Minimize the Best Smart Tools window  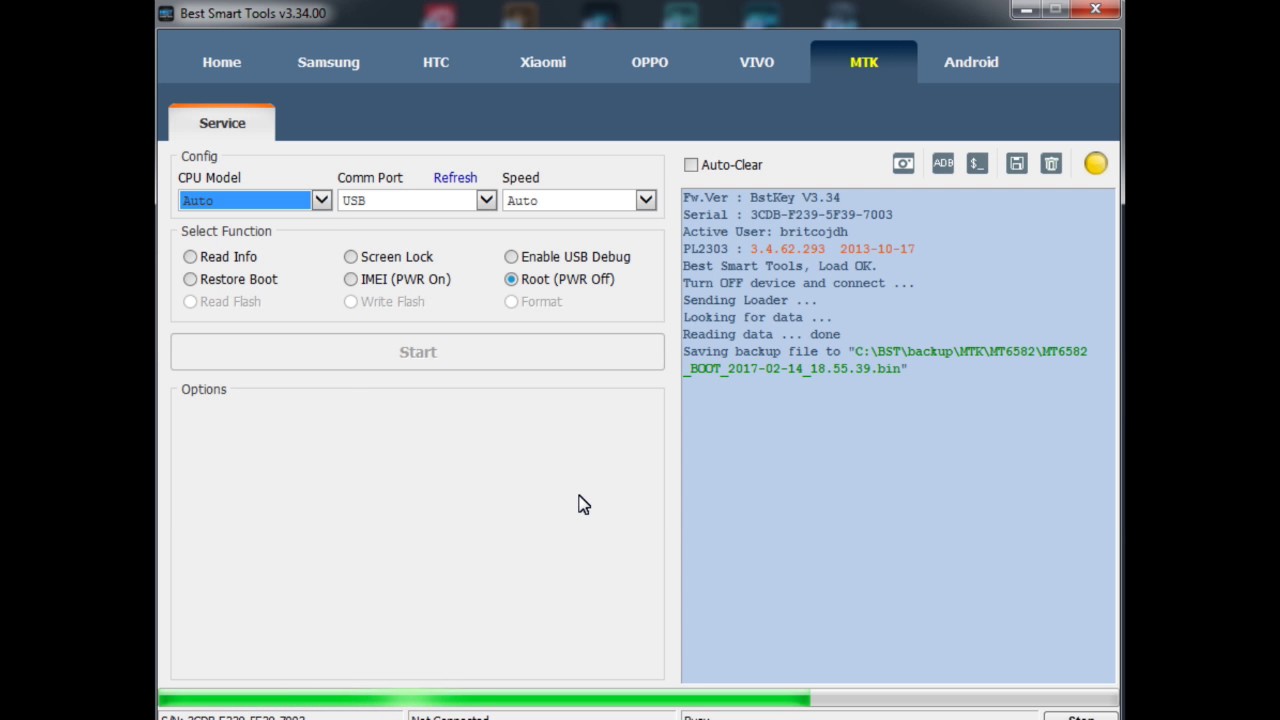(x=1025, y=9)
